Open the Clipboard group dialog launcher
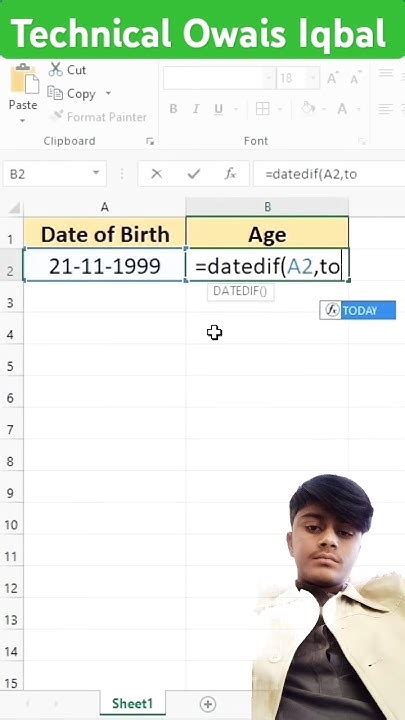405x720 pixels. click(x=150, y=141)
